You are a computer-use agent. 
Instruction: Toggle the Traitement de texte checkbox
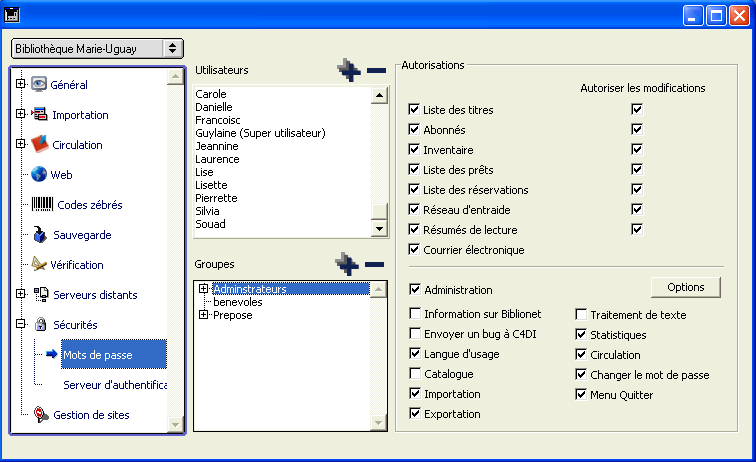[x=581, y=315]
